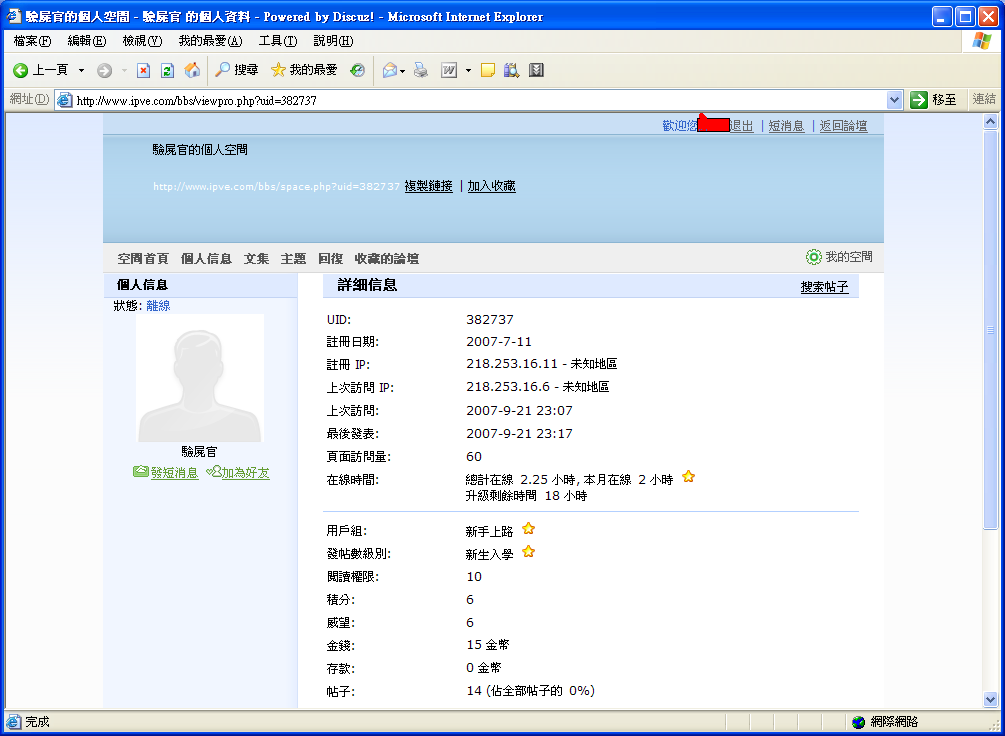The height and width of the screenshot is (736, 1005).
Task: Click 加為好友 to add friend
Action: point(244,473)
